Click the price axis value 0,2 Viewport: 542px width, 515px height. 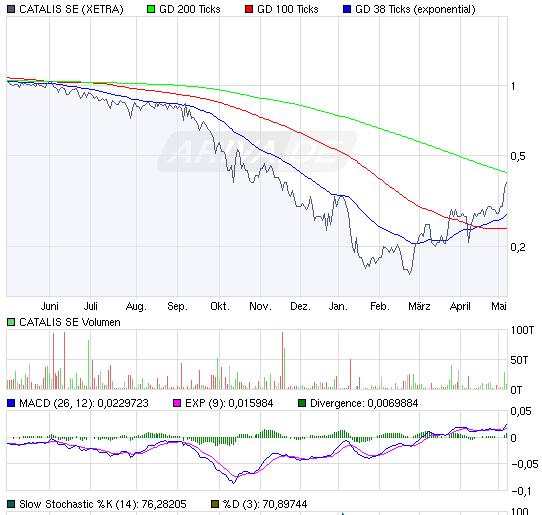coord(518,247)
